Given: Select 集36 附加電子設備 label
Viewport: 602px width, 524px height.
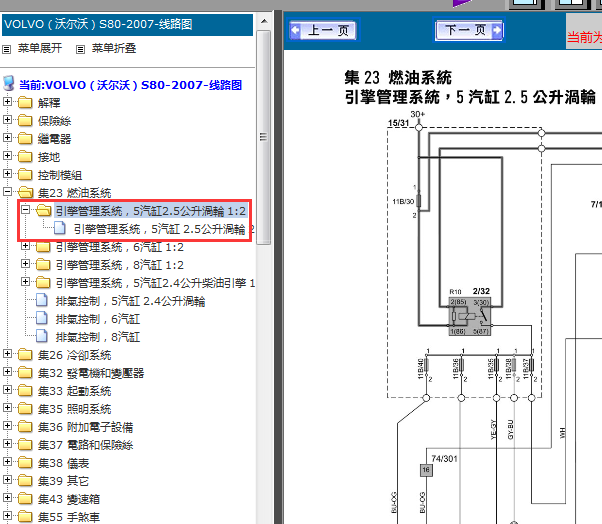Looking at the screenshot, I should pyautogui.click(x=85, y=427).
